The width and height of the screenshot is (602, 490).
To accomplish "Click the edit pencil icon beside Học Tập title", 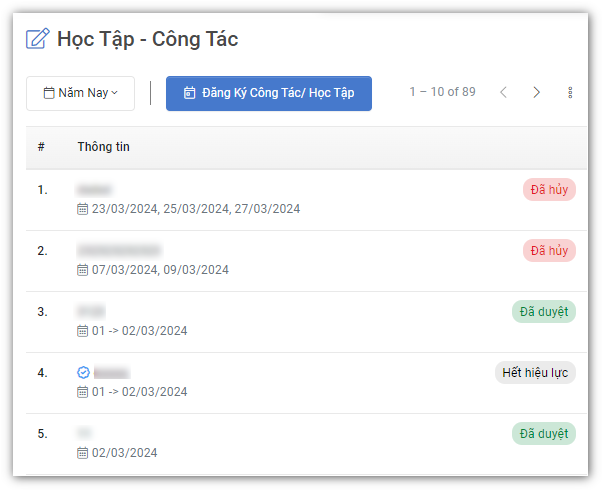I will coord(37,40).
